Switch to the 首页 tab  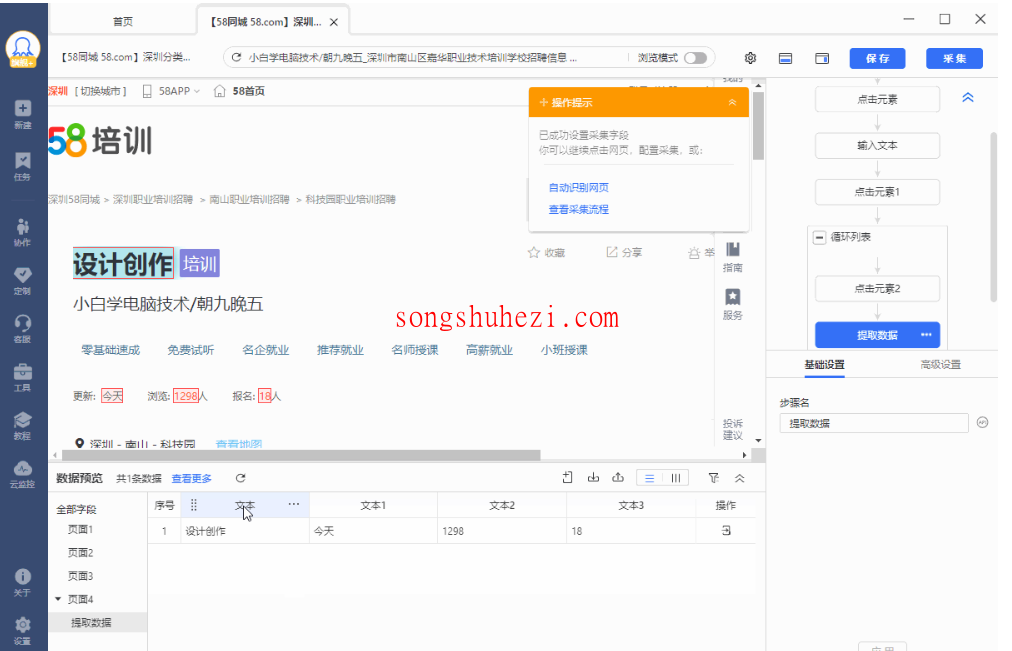click(x=123, y=21)
